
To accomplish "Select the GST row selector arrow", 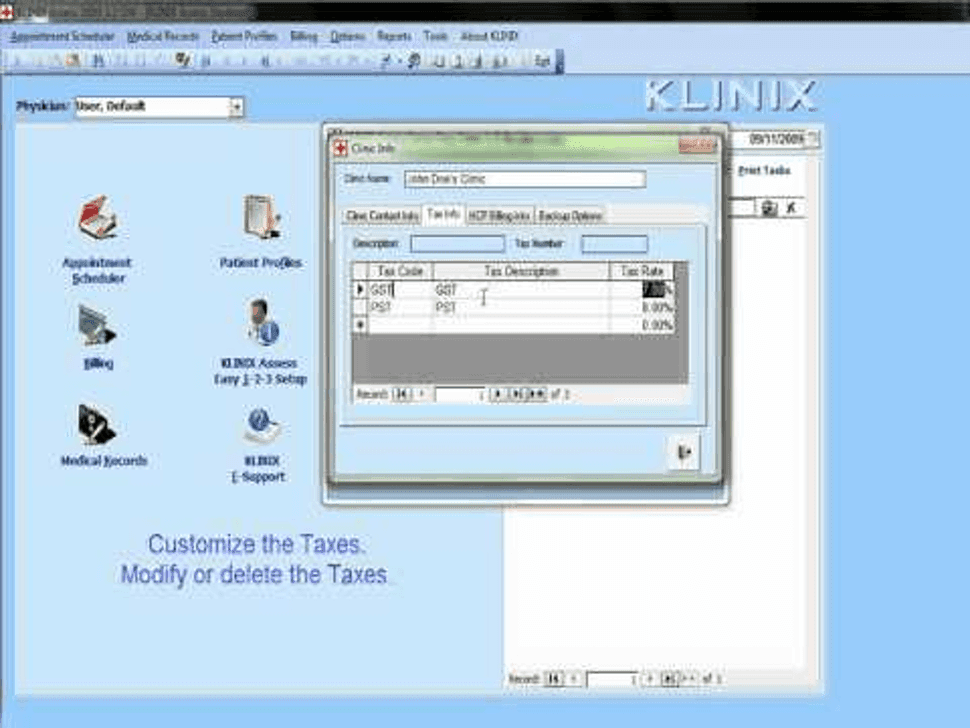I will coord(360,289).
